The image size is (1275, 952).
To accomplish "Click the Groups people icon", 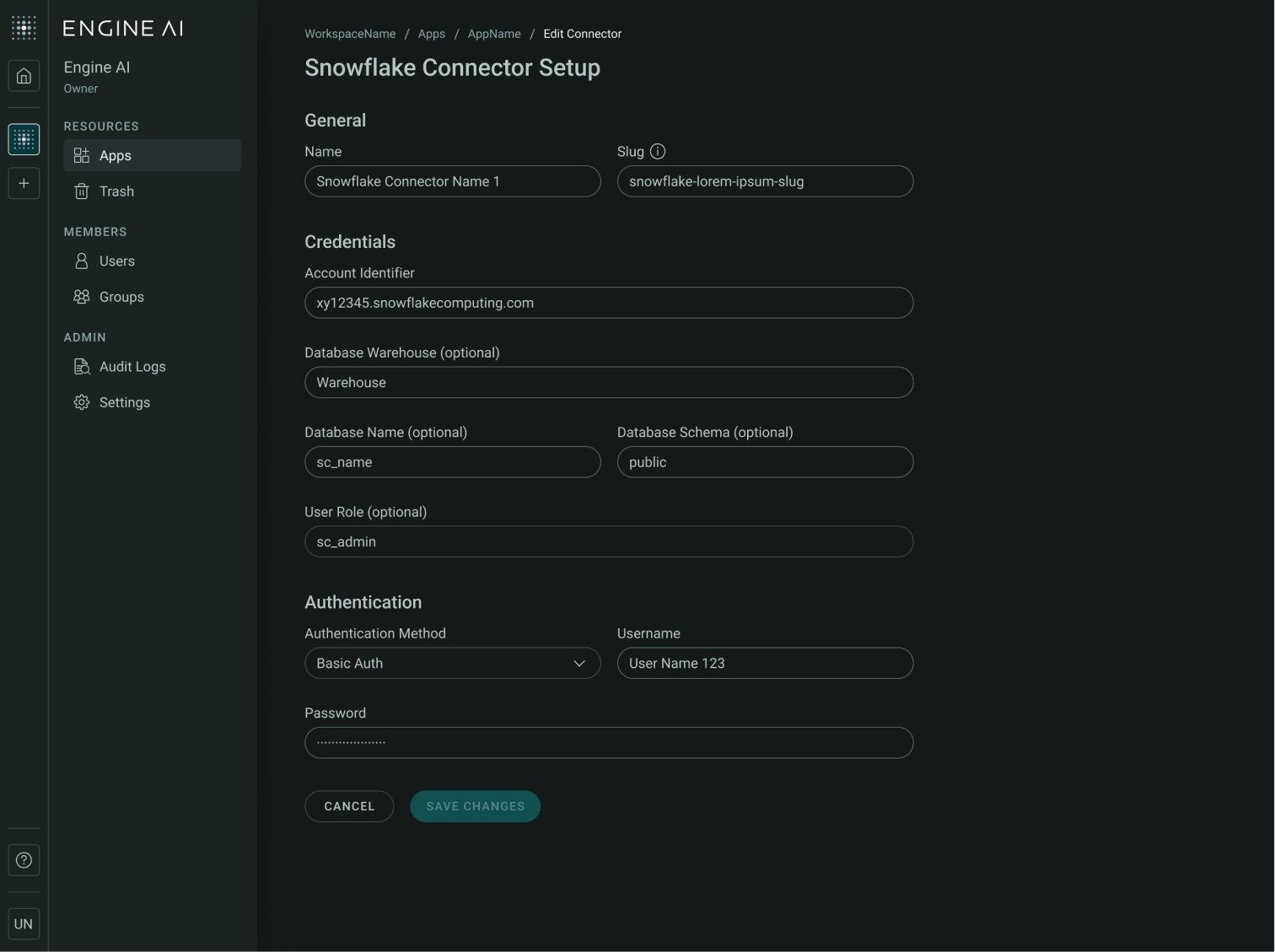I will coord(82,297).
